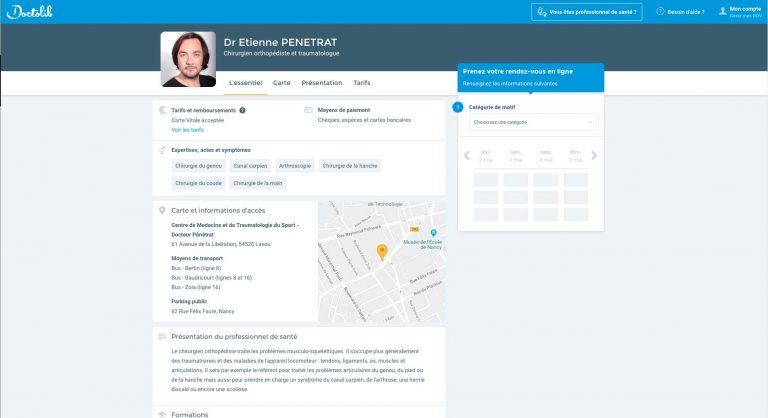Open the Choisissez une catégorie dropdown
The width and height of the screenshot is (768, 418).
tap(533, 122)
